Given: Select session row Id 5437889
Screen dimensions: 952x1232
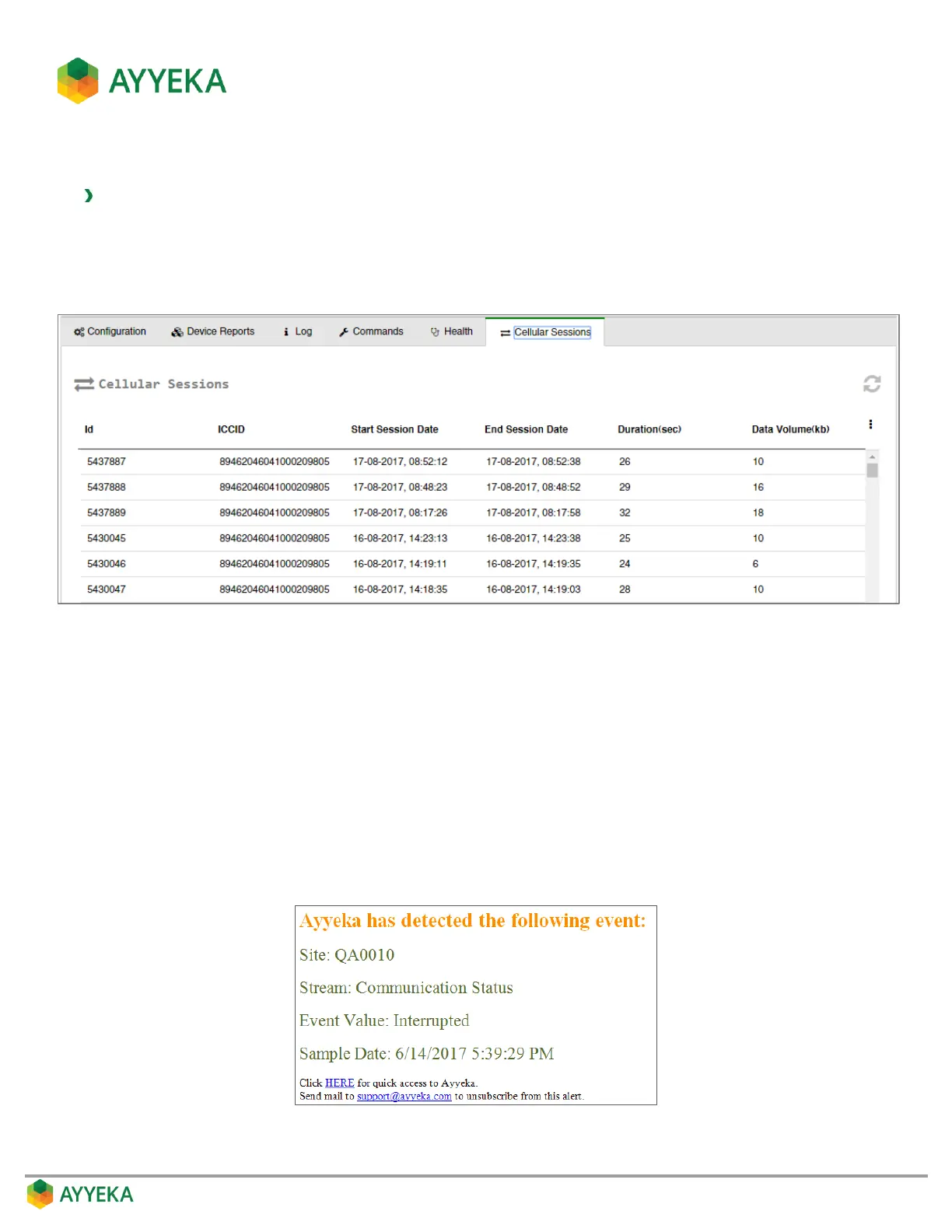Looking at the screenshot, I should tap(471, 513).
